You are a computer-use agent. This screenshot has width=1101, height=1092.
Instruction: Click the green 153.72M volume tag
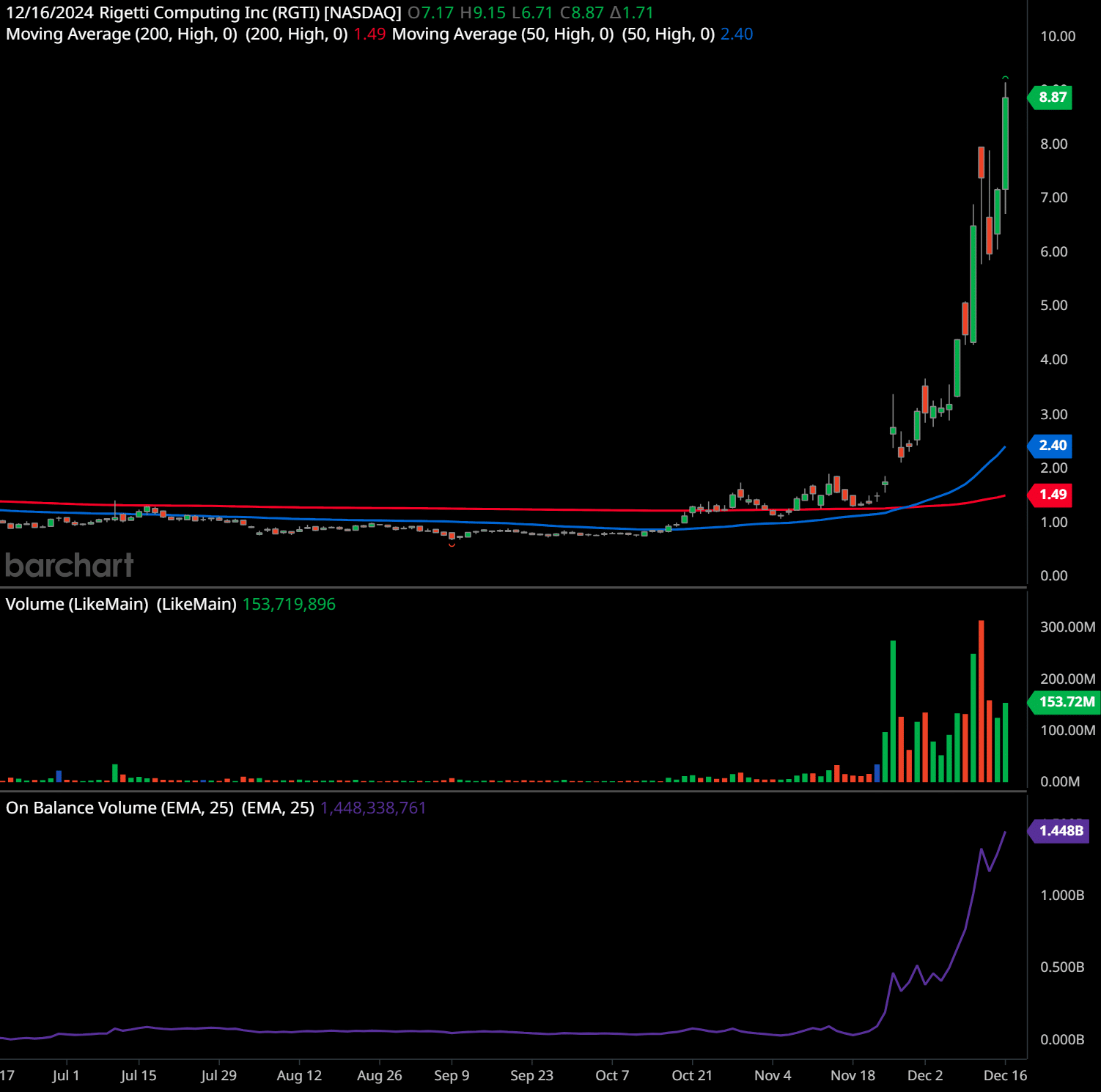click(1064, 701)
